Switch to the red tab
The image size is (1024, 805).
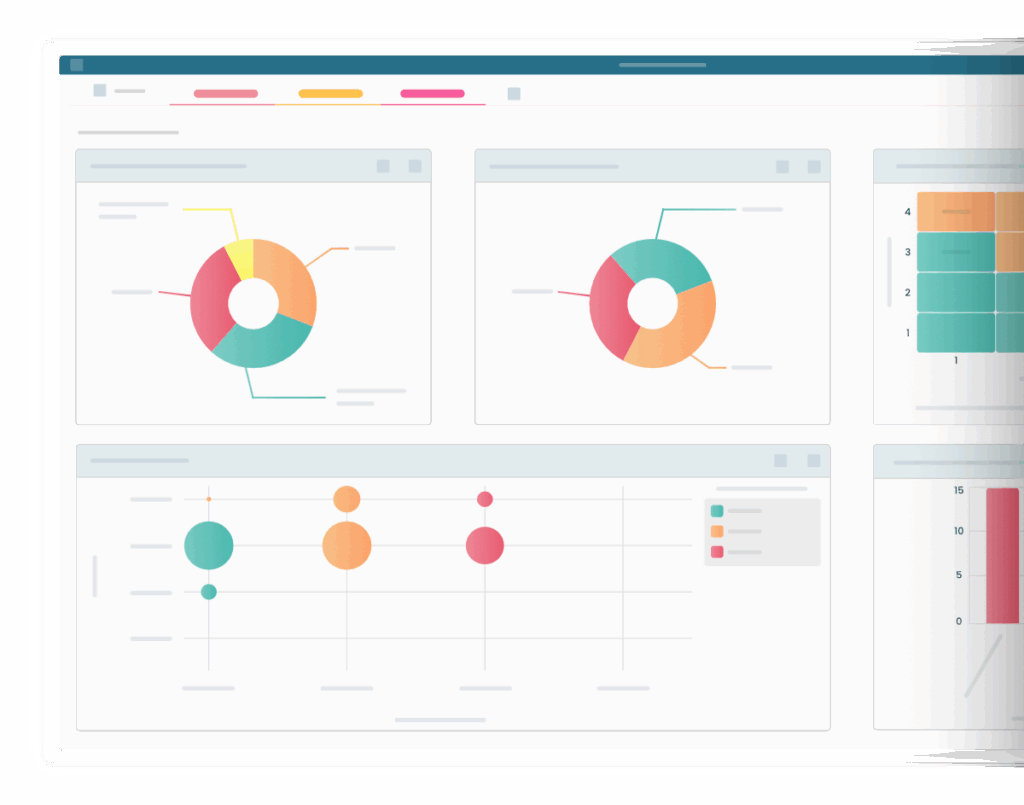point(226,94)
